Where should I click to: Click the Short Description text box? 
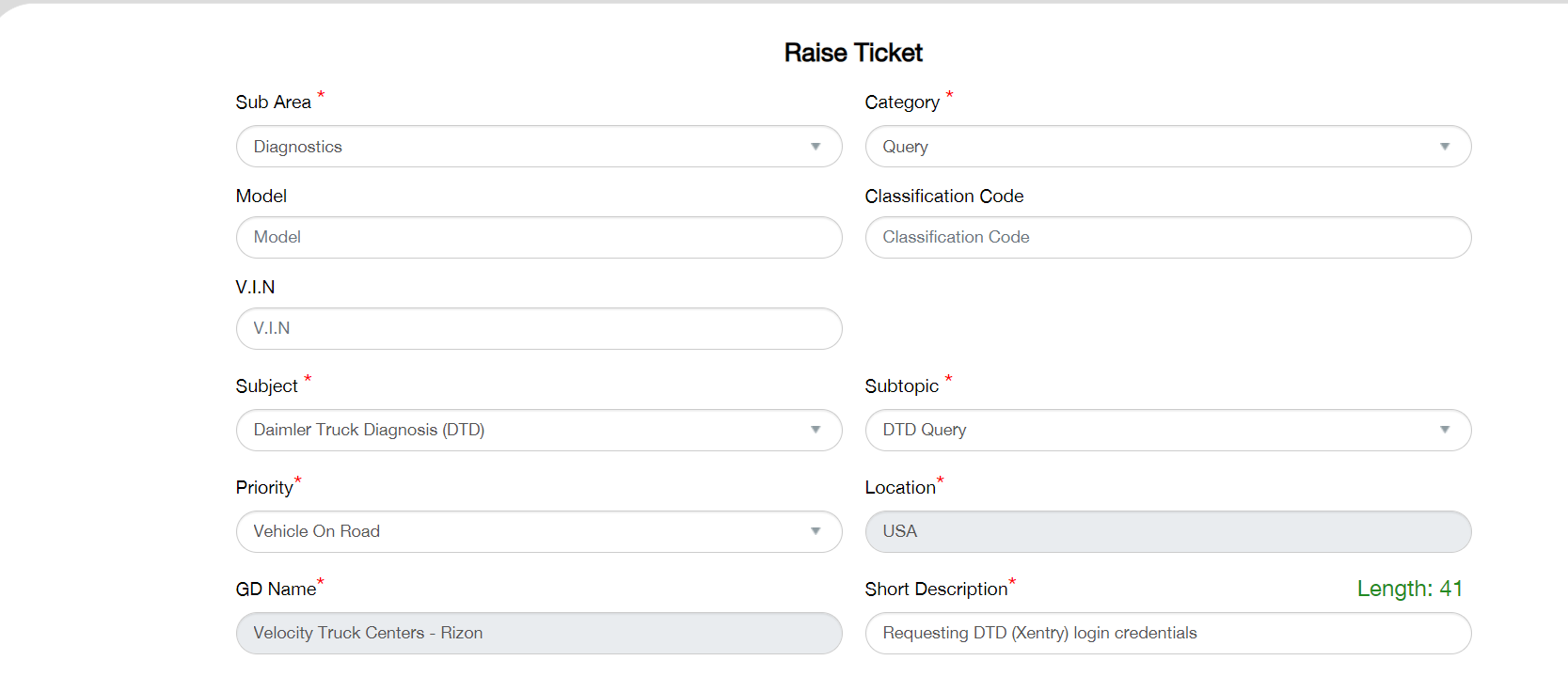pos(1167,633)
